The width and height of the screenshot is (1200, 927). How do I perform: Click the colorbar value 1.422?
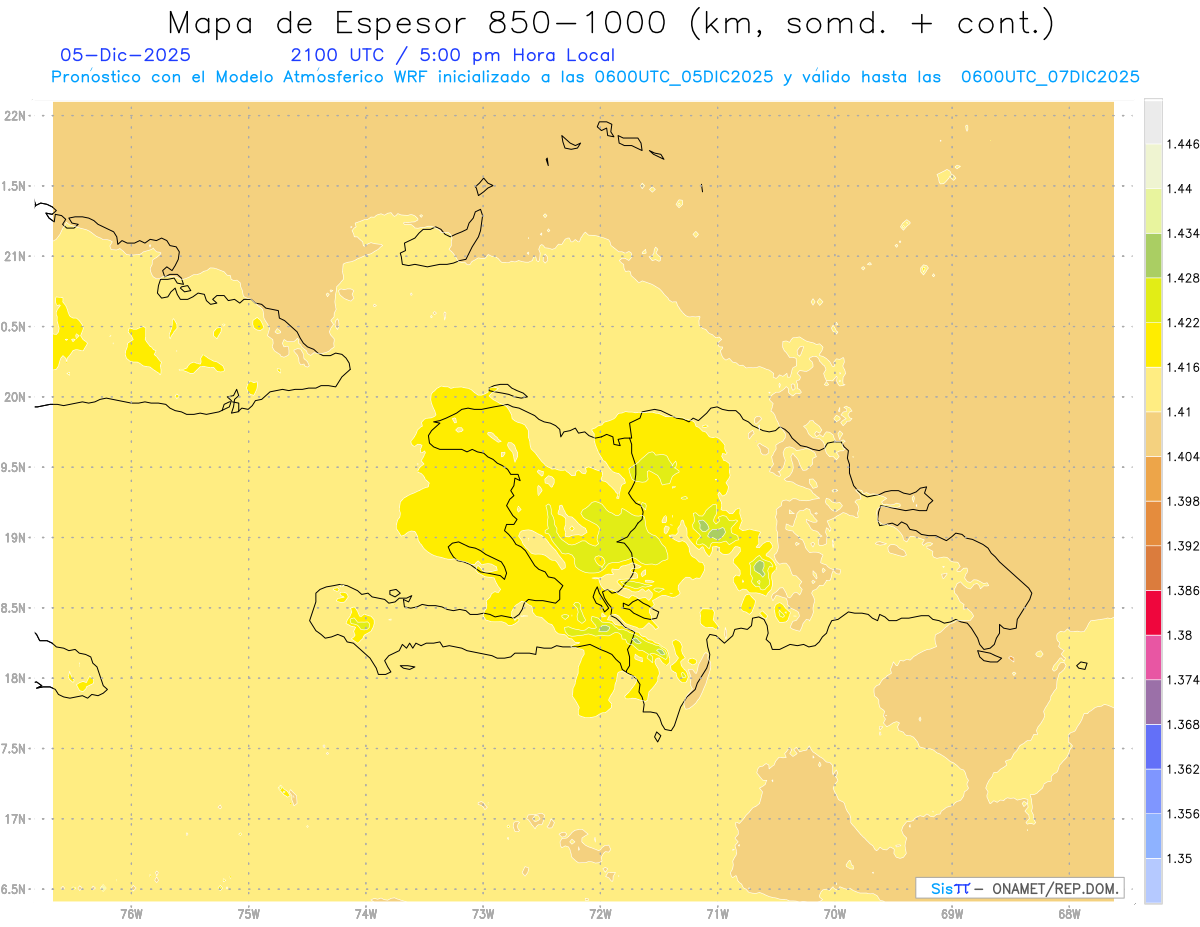point(1184,322)
